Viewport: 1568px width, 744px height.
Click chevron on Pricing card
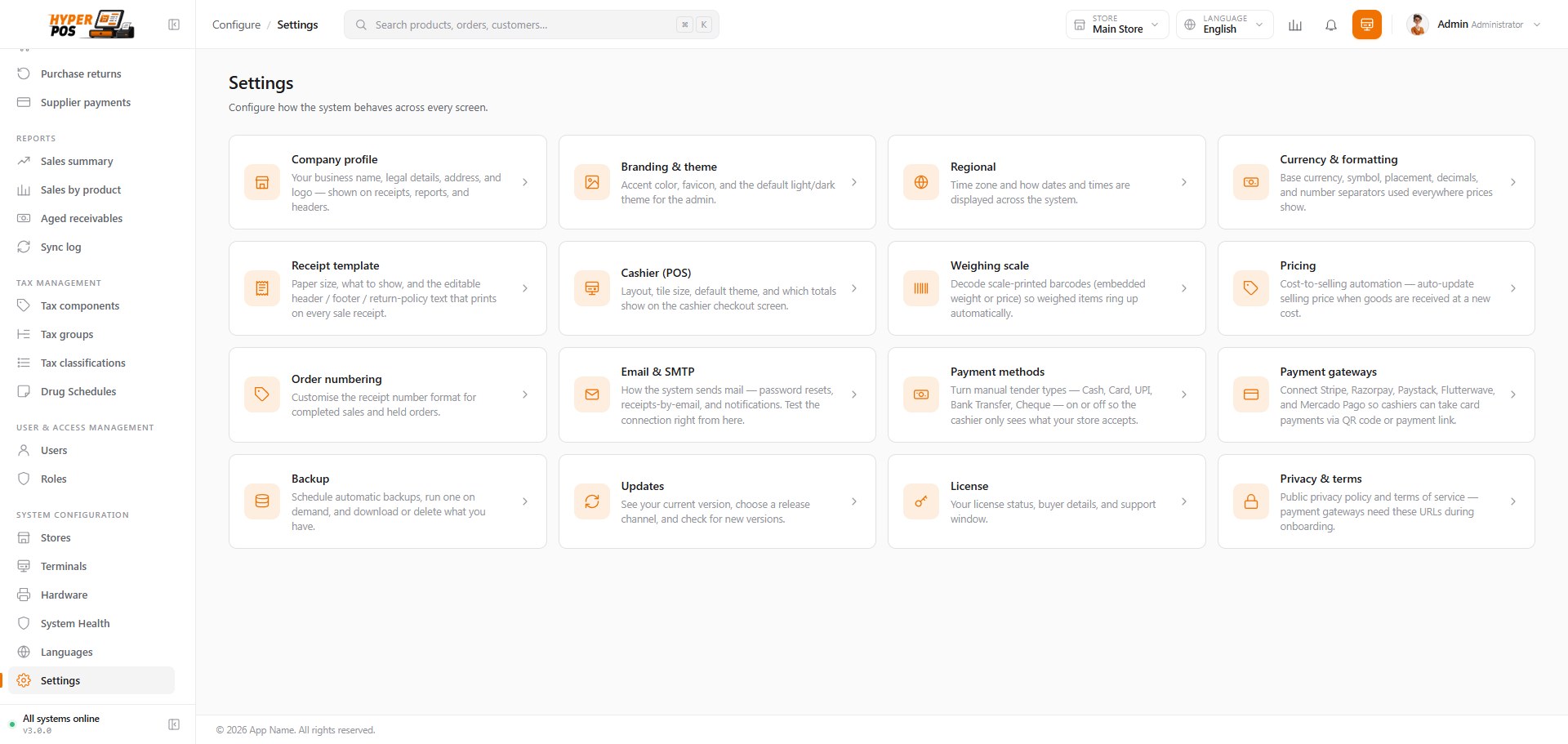1513,288
